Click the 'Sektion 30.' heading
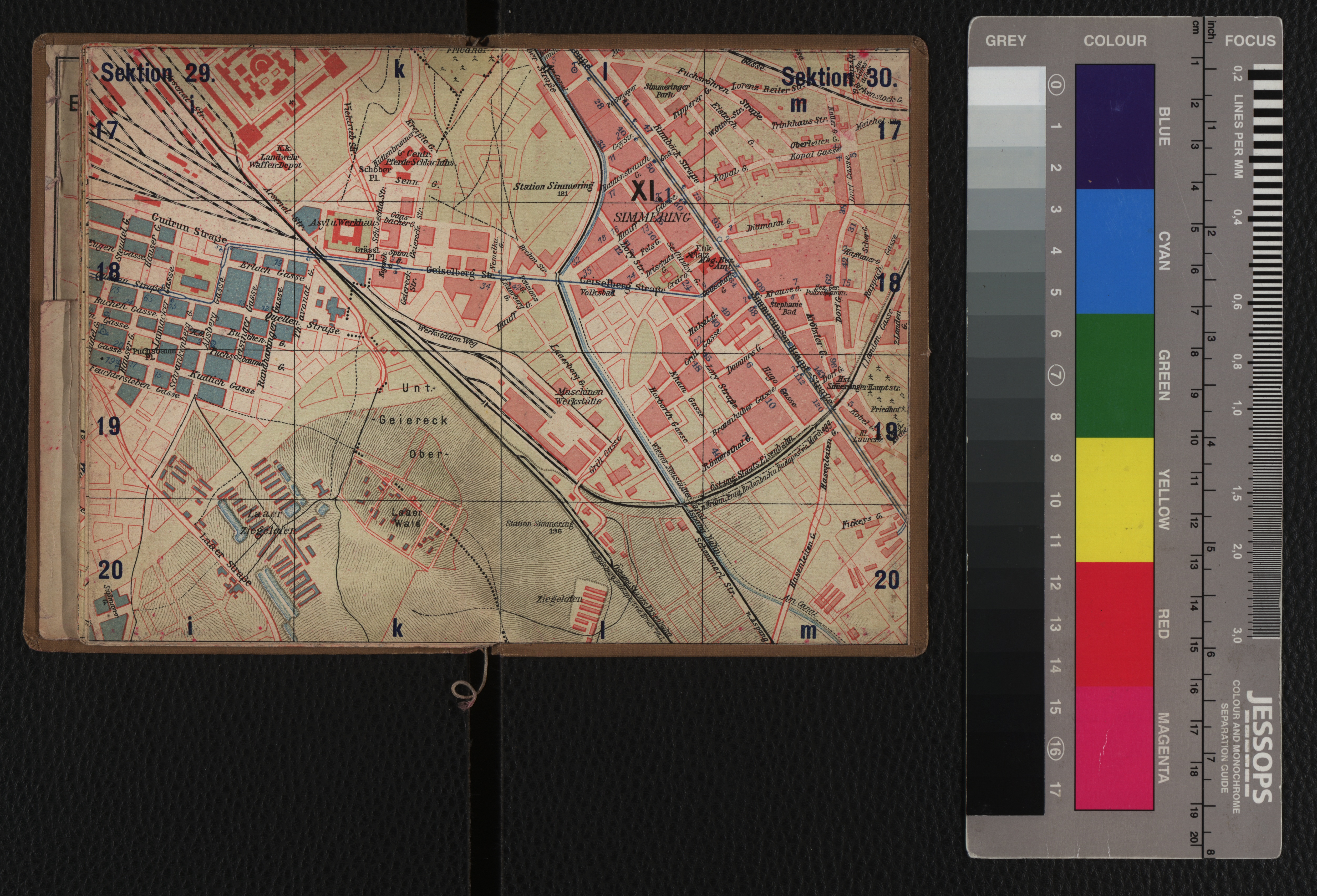The width and height of the screenshot is (1317, 896). [839, 78]
